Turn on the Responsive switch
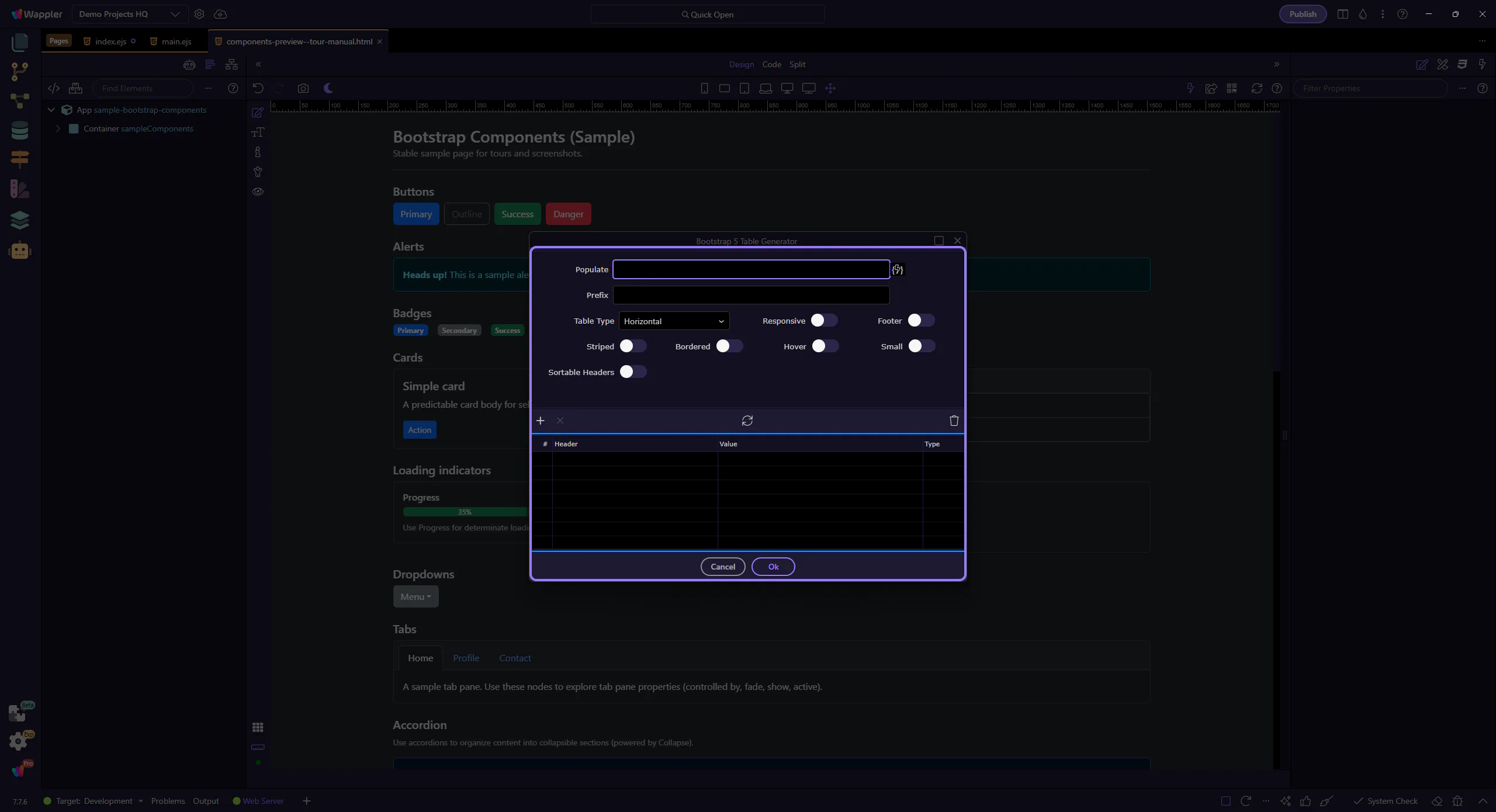 click(x=824, y=321)
